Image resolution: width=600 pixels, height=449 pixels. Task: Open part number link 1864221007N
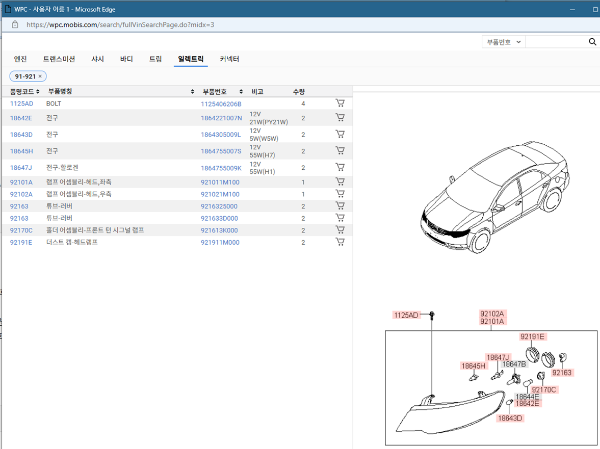[221, 118]
